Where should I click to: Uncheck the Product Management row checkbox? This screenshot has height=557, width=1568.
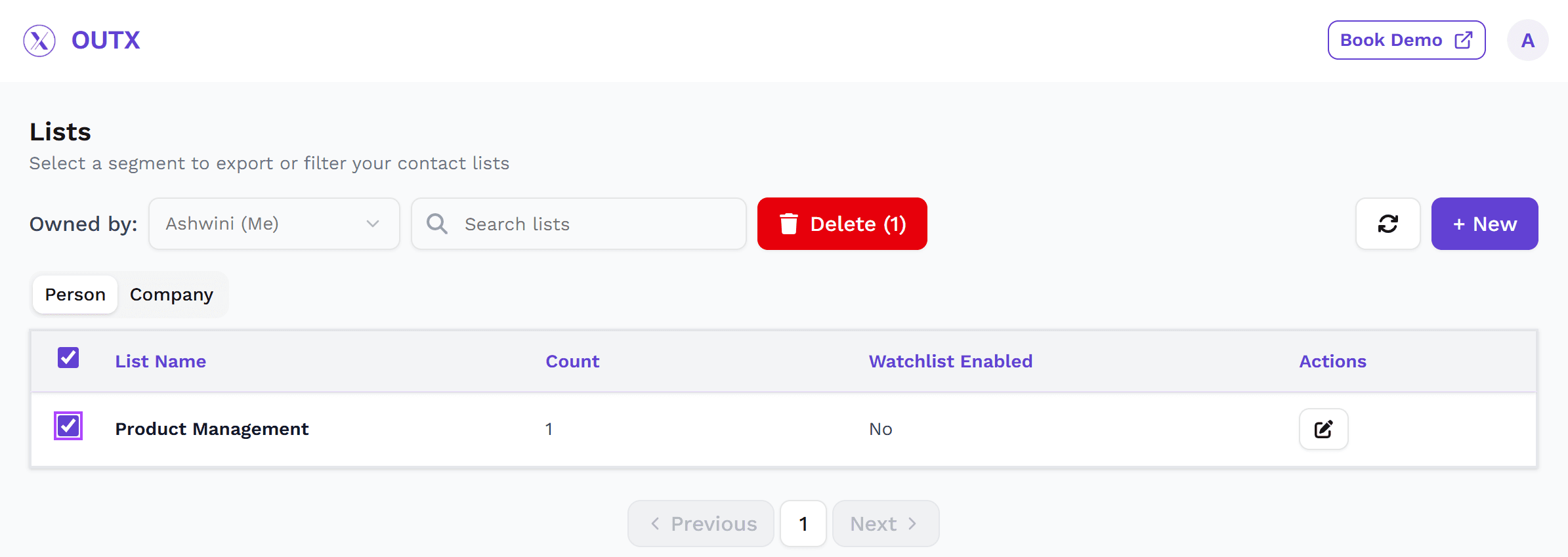[68, 426]
